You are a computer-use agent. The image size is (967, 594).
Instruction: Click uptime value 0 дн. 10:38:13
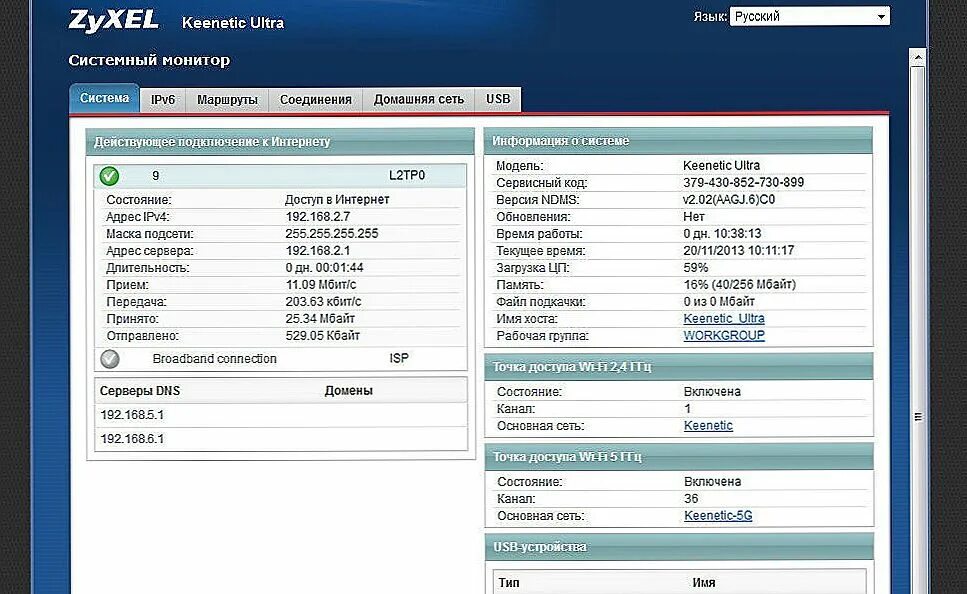(722, 233)
